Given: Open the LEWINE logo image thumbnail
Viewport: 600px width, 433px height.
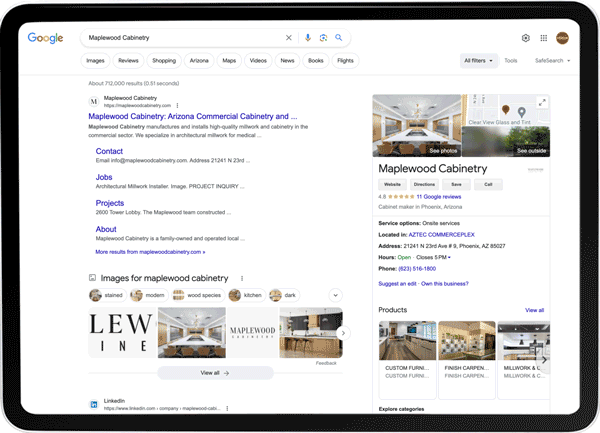Looking at the screenshot, I should [x=122, y=332].
